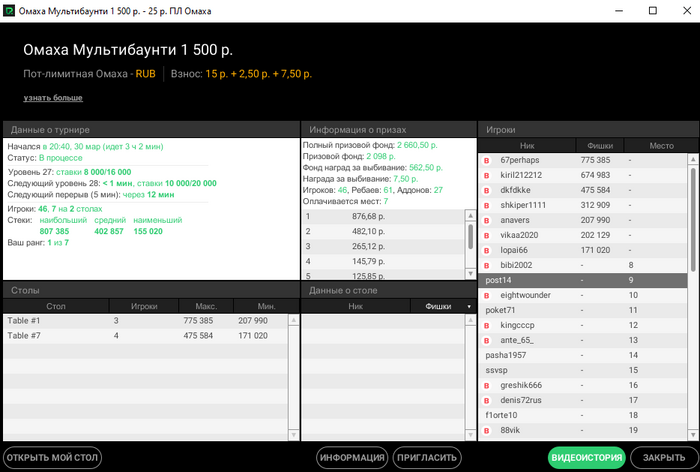Viewport: 700px width, 472px height.
Task: Click the ПРИГЛАСИТЬ button
Action: point(427,458)
